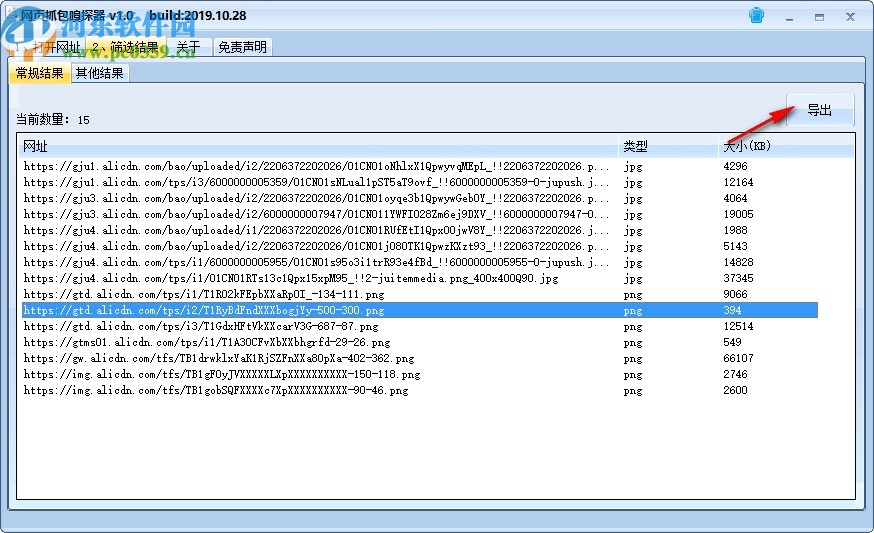Sort by the 类型 column header
The height and width of the screenshot is (533, 874).
click(668, 147)
